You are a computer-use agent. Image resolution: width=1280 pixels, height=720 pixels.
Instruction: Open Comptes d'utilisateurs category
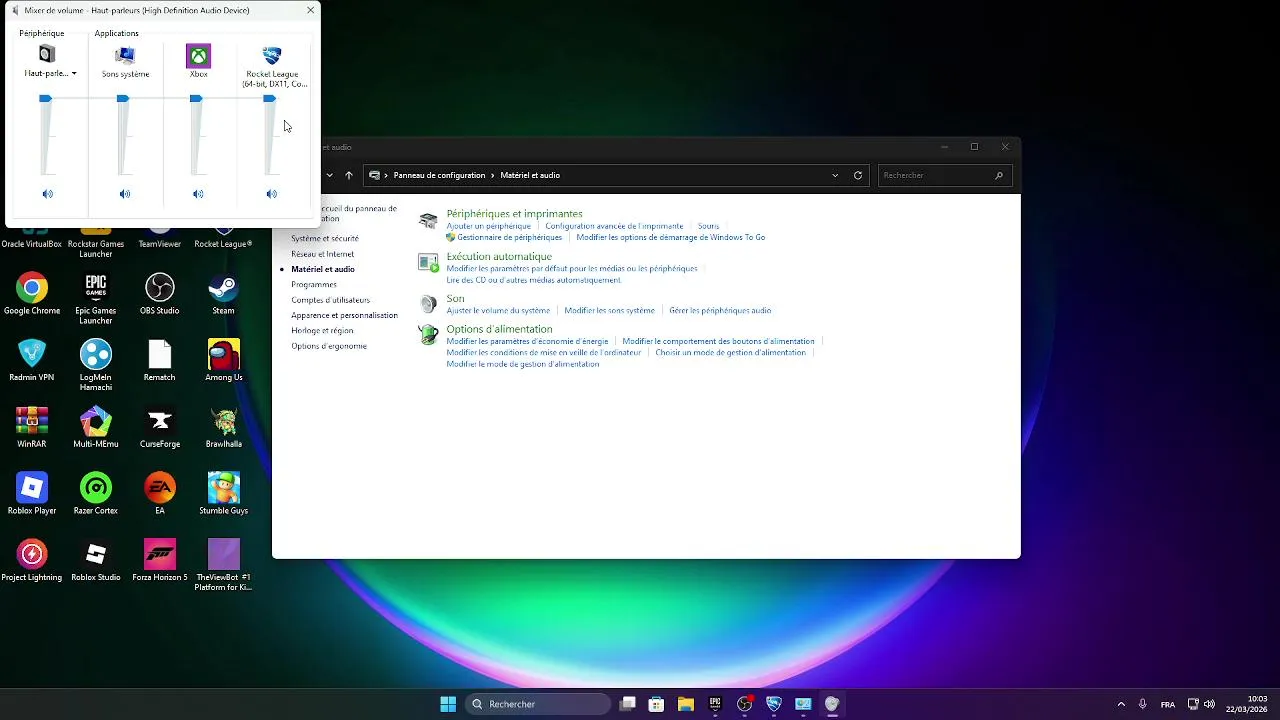click(x=331, y=300)
